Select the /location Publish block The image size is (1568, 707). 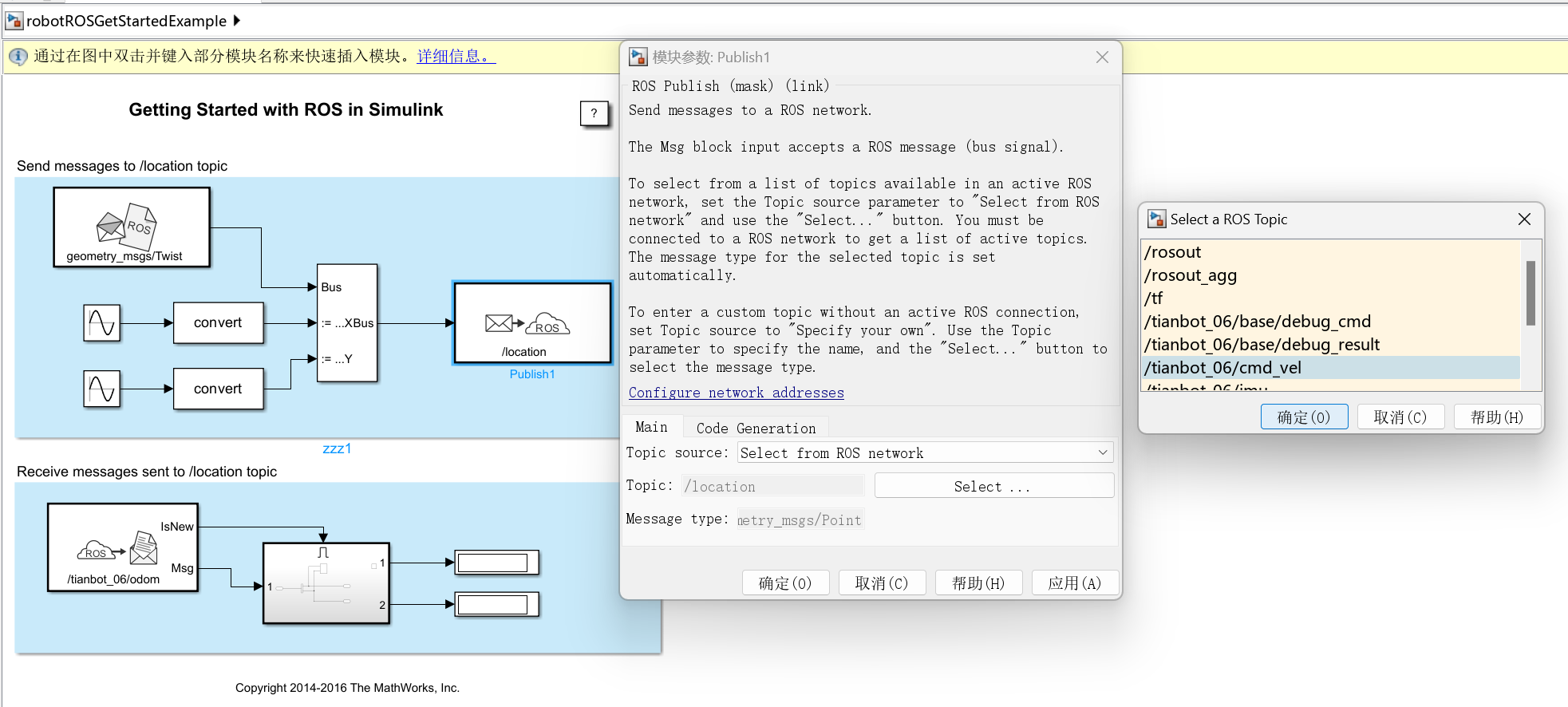[x=532, y=323]
